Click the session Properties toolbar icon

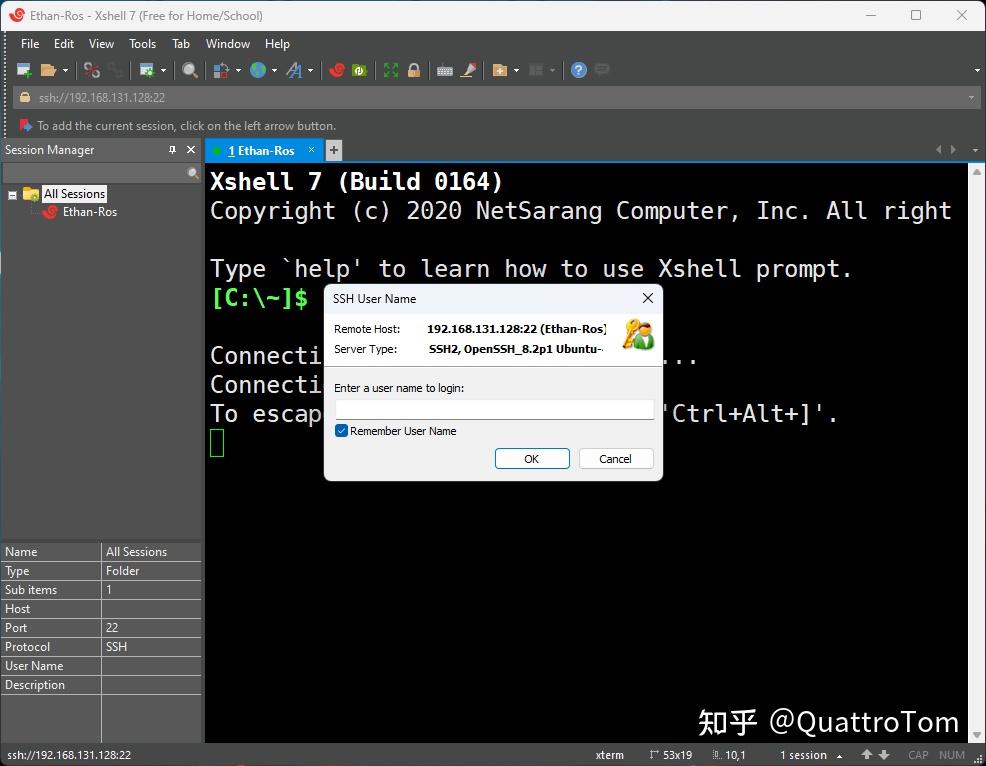[147, 70]
